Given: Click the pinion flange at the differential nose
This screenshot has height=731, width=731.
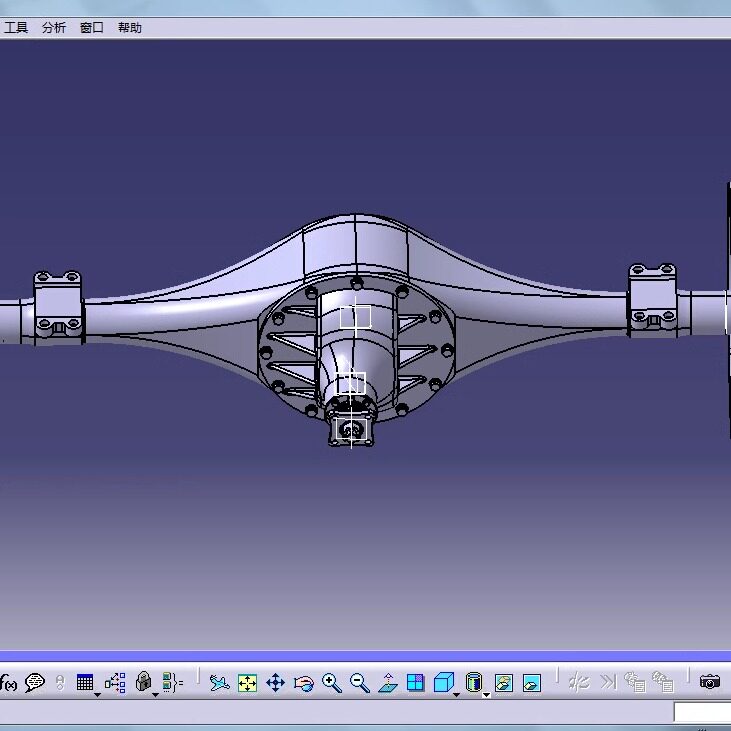Looking at the screenshot, I should click(351, 429).
